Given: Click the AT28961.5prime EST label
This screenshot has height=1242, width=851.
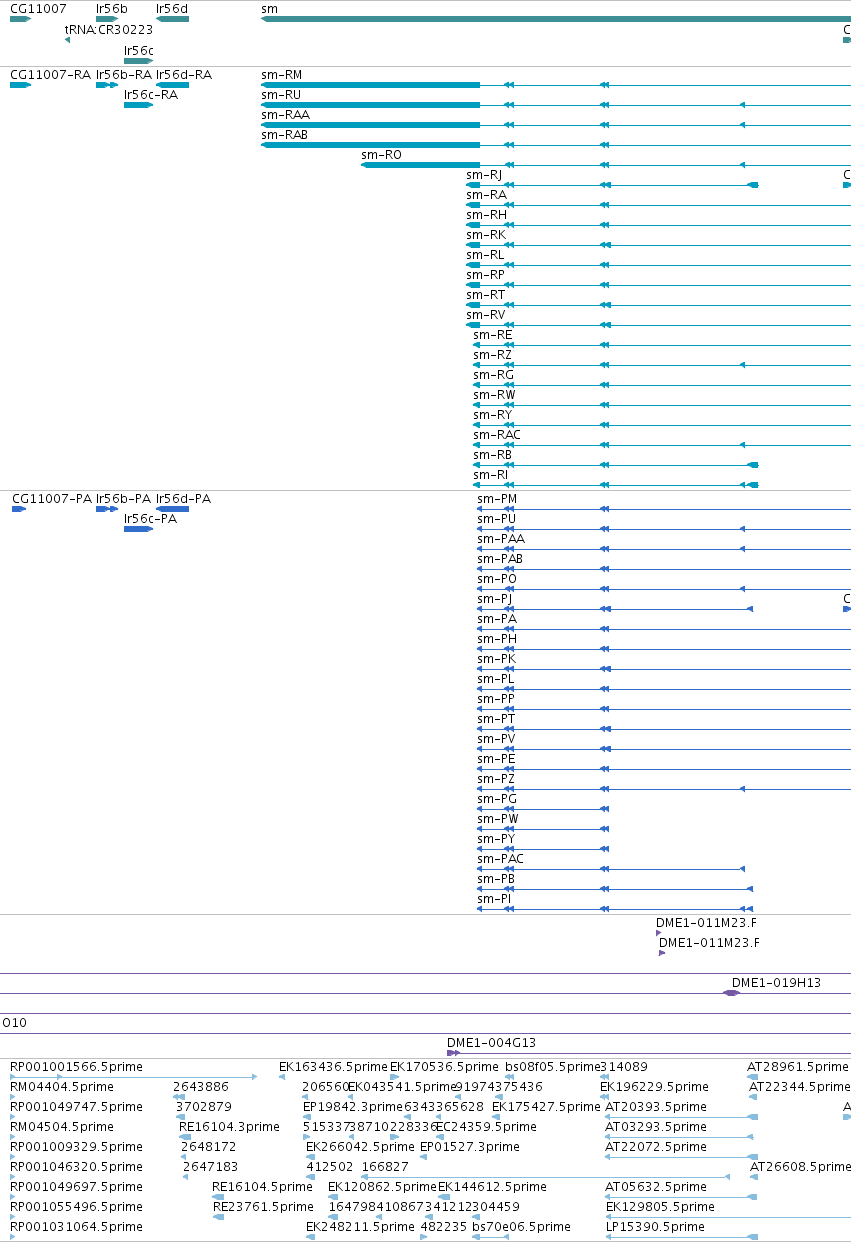Looking at the screenshot, I should click(798, 1067).
